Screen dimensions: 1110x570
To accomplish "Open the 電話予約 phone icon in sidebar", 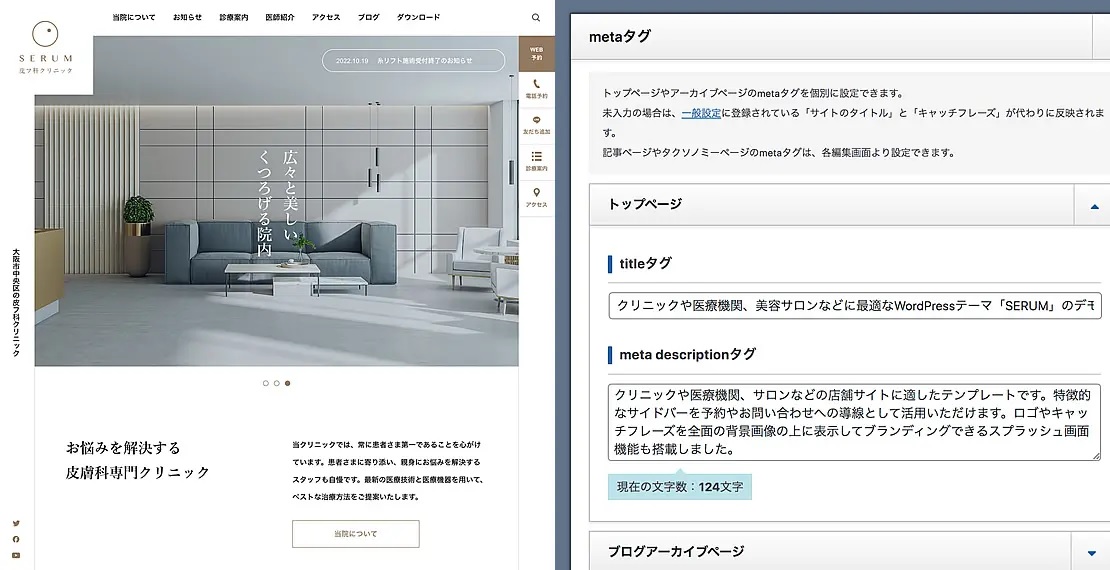I will (537, 88).
